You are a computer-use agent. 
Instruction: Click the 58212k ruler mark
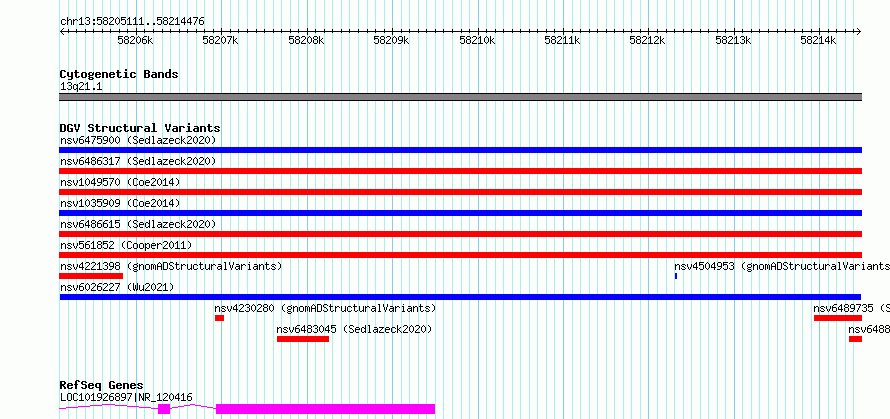tap(648, 40)
